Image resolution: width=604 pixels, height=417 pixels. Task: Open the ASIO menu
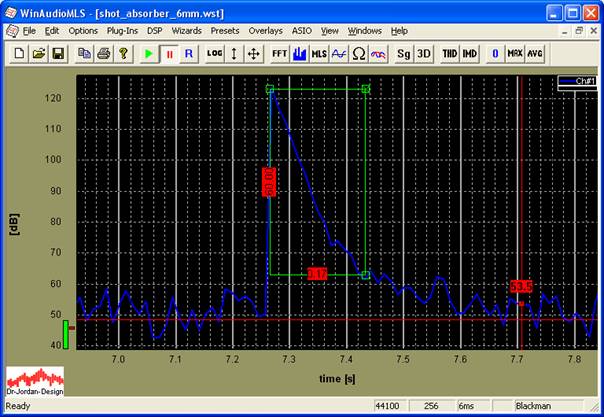(302, 31)
